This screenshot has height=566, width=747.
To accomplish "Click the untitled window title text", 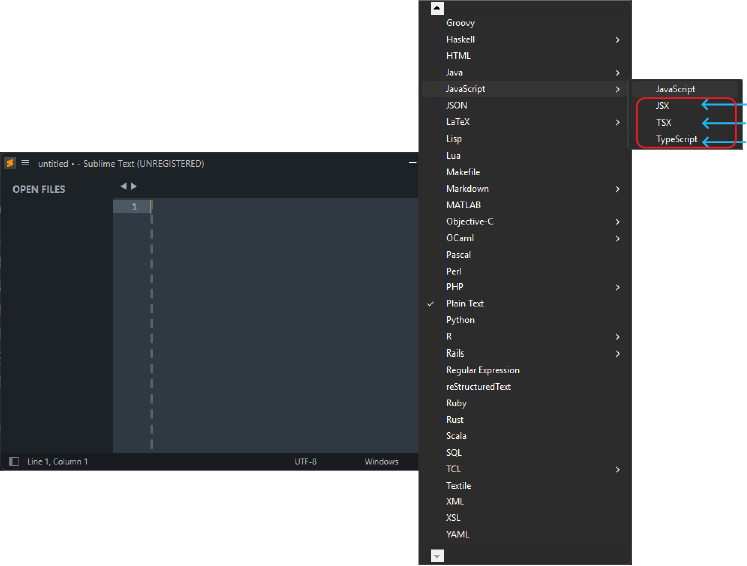I will [x=121, y=163].
